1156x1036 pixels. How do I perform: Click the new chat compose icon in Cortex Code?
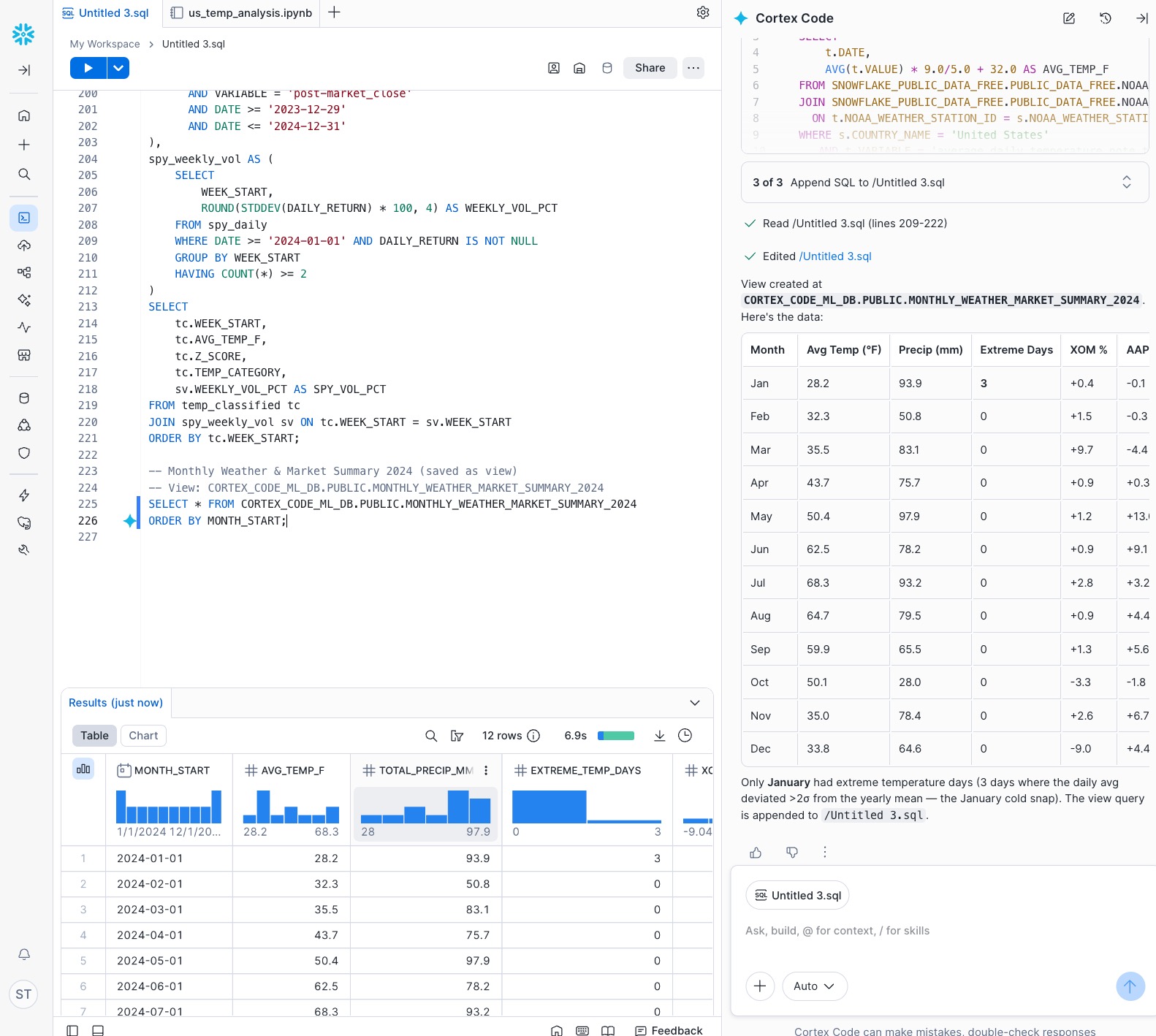(x=1069, y=18)
